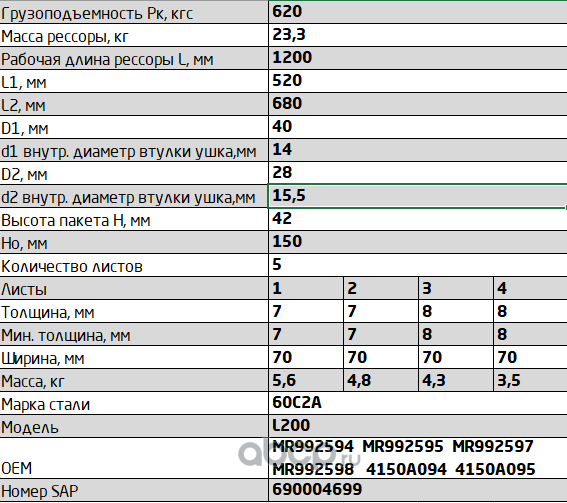Select the L1 value 520
The image size is (567, 503).
(x=418, y=81)
